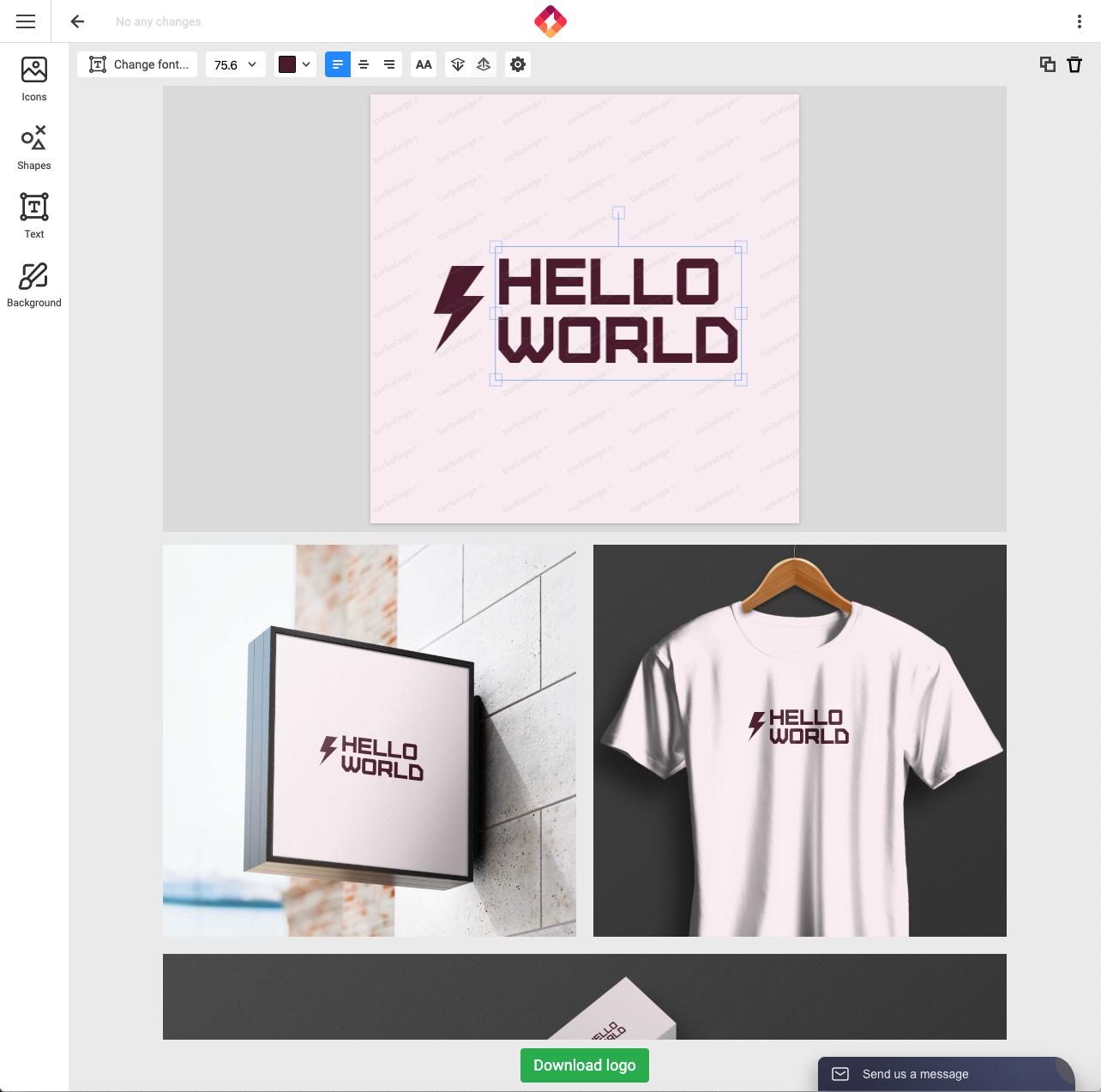Open the font size 75.6 dropdown
Image resolution: width=1101 pixels, height=1092 pixels.
236,64
